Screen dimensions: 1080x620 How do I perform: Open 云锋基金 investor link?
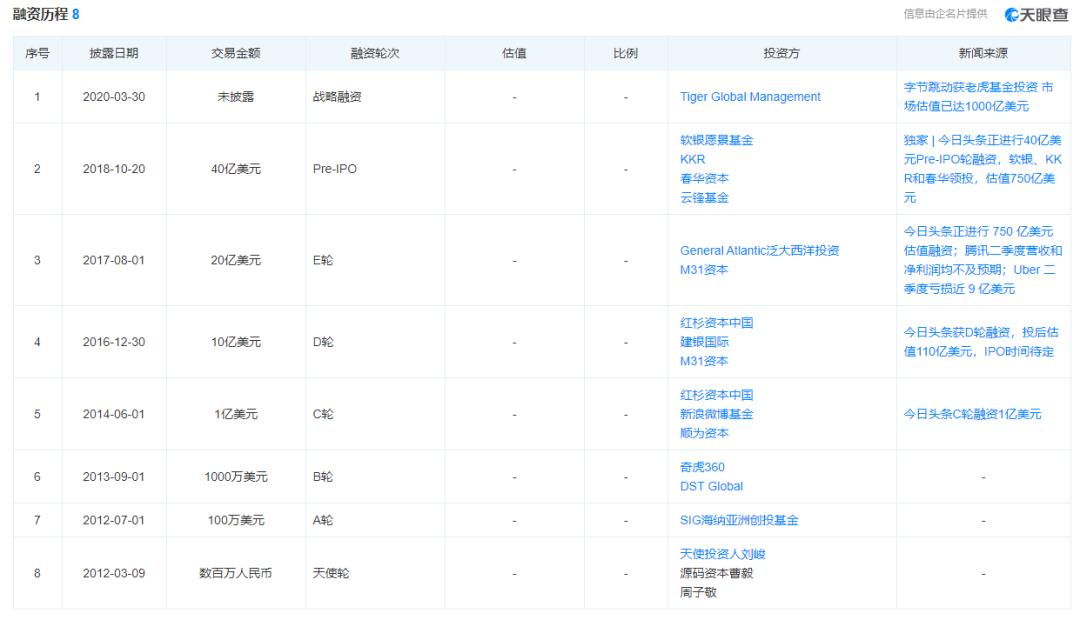point(704,198)
